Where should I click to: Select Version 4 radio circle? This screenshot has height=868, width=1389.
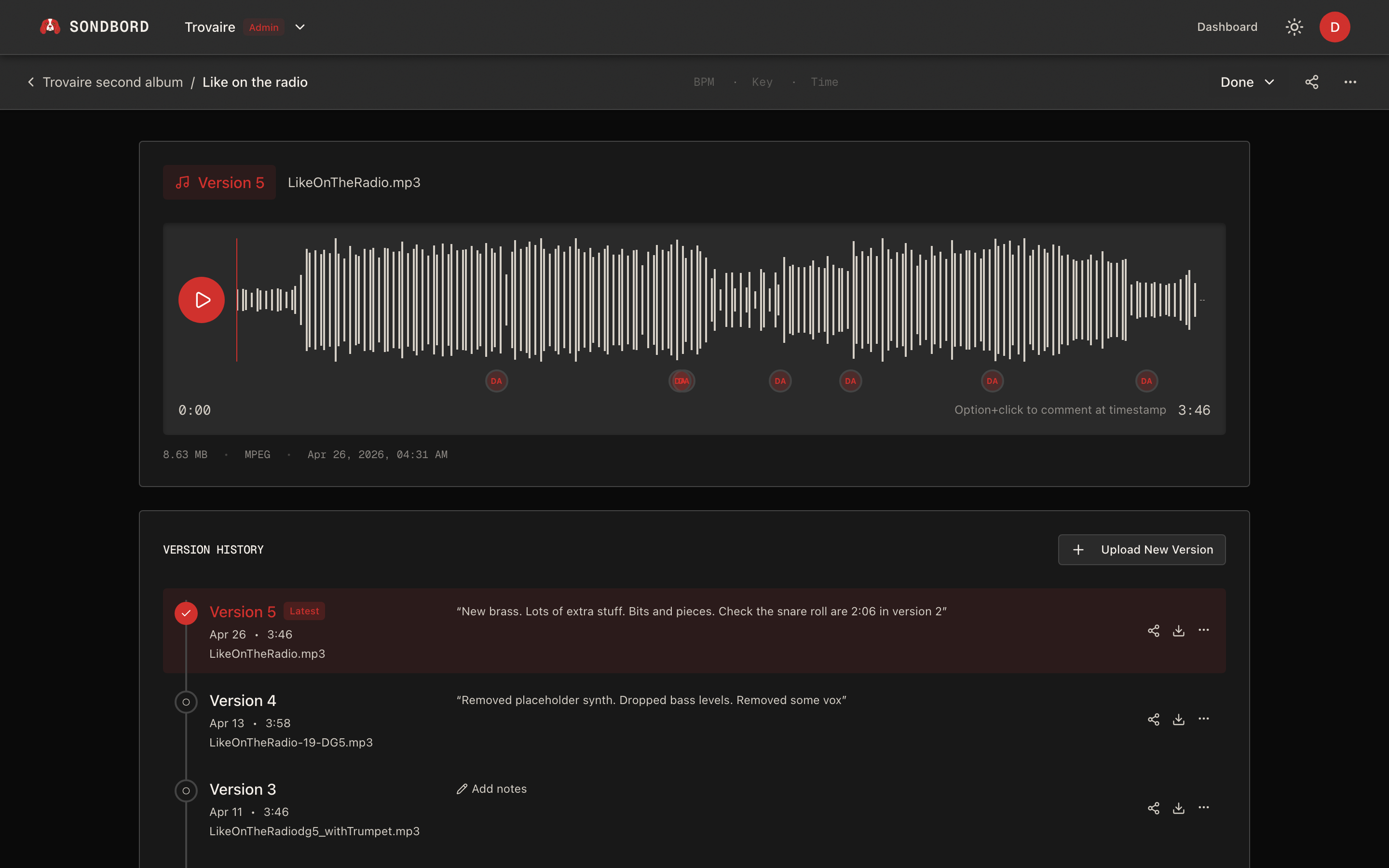point(186,702)
